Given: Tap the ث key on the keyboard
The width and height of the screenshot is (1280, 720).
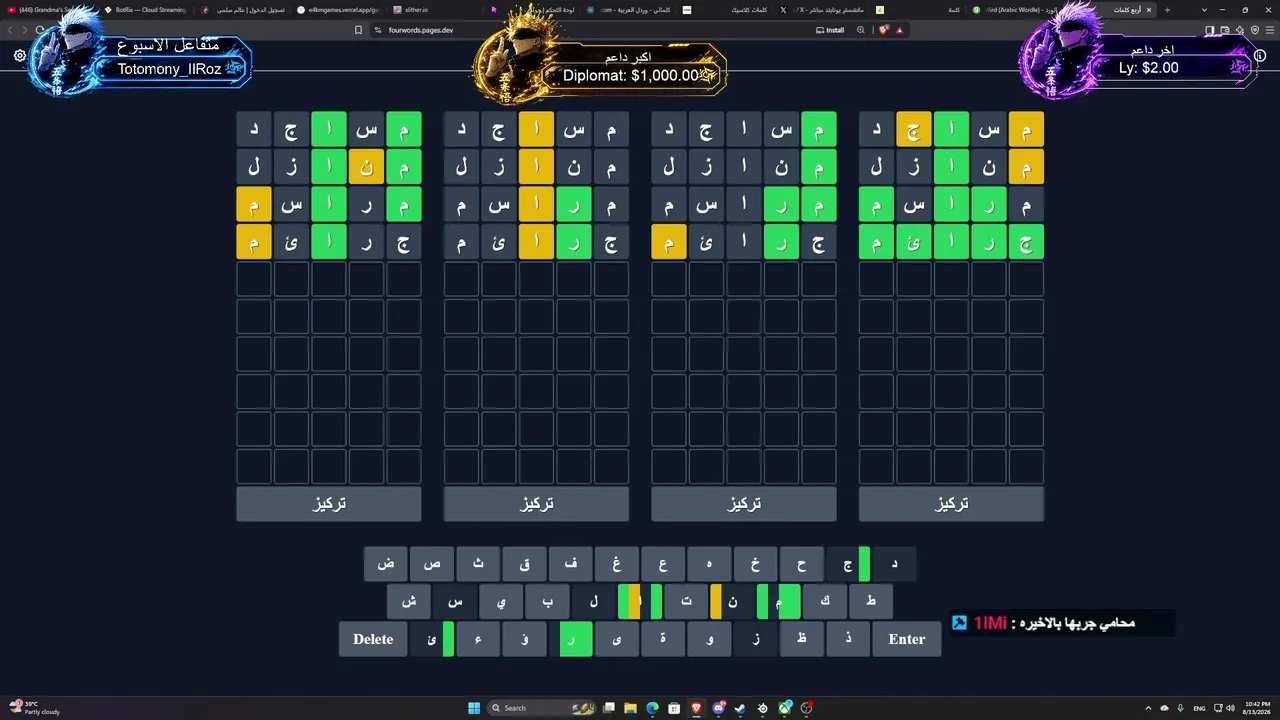Looking at the screenshot, I should (x=479, y=564).
